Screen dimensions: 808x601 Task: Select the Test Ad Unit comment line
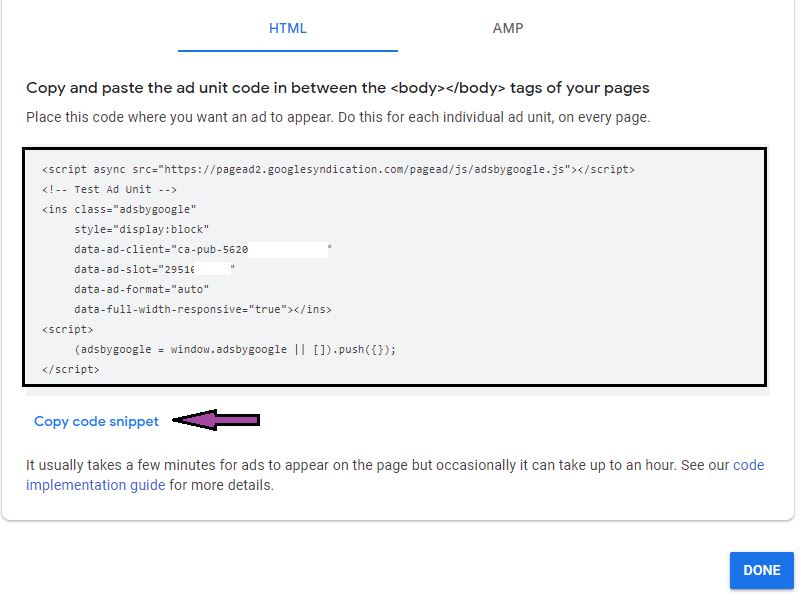[109, 190]
